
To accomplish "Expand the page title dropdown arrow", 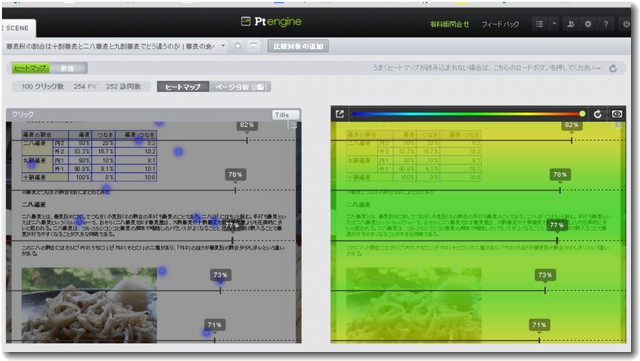I will click(x=223, y=46).
